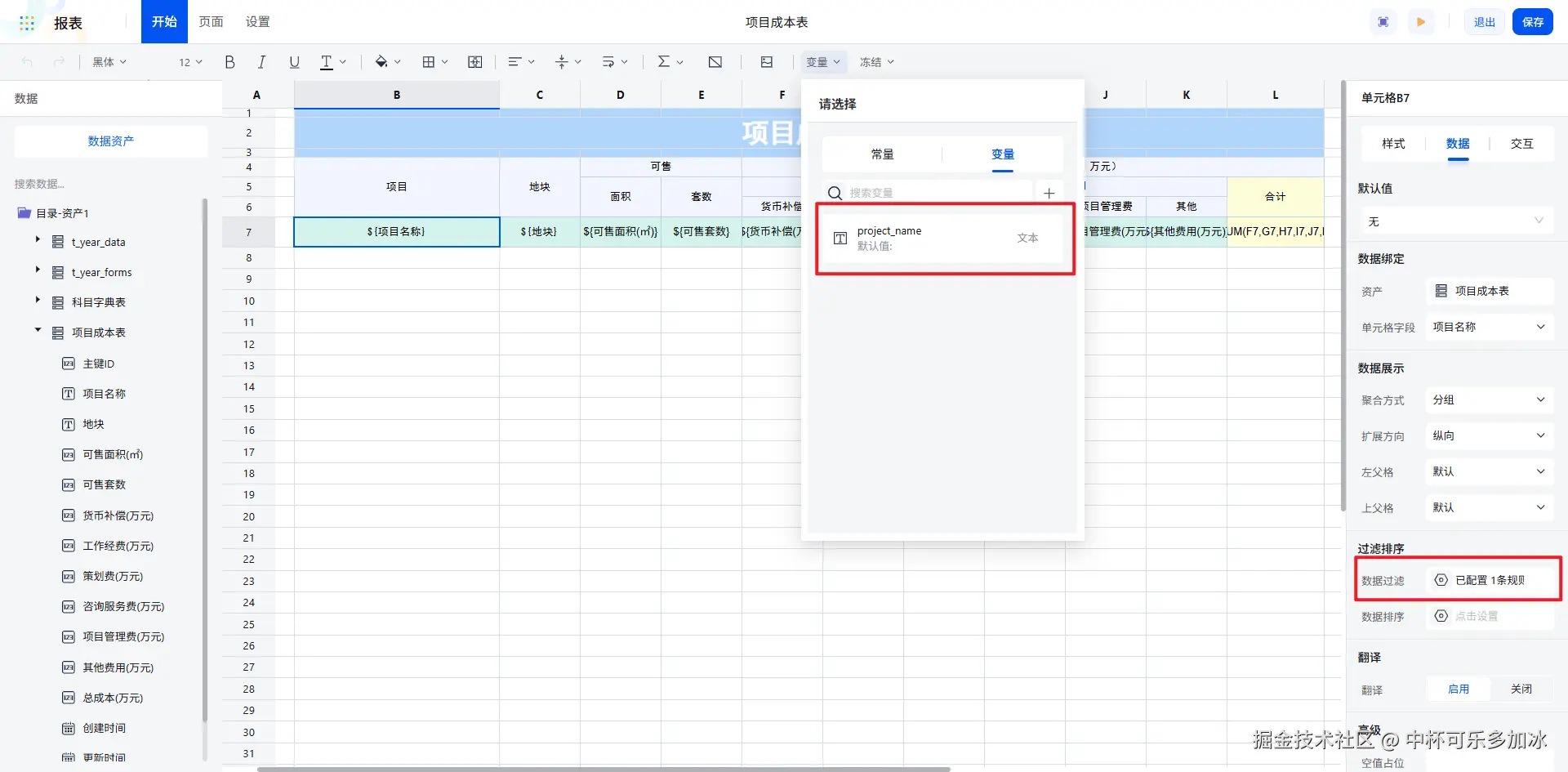Switch to the 开始 tab

point(164,22)
